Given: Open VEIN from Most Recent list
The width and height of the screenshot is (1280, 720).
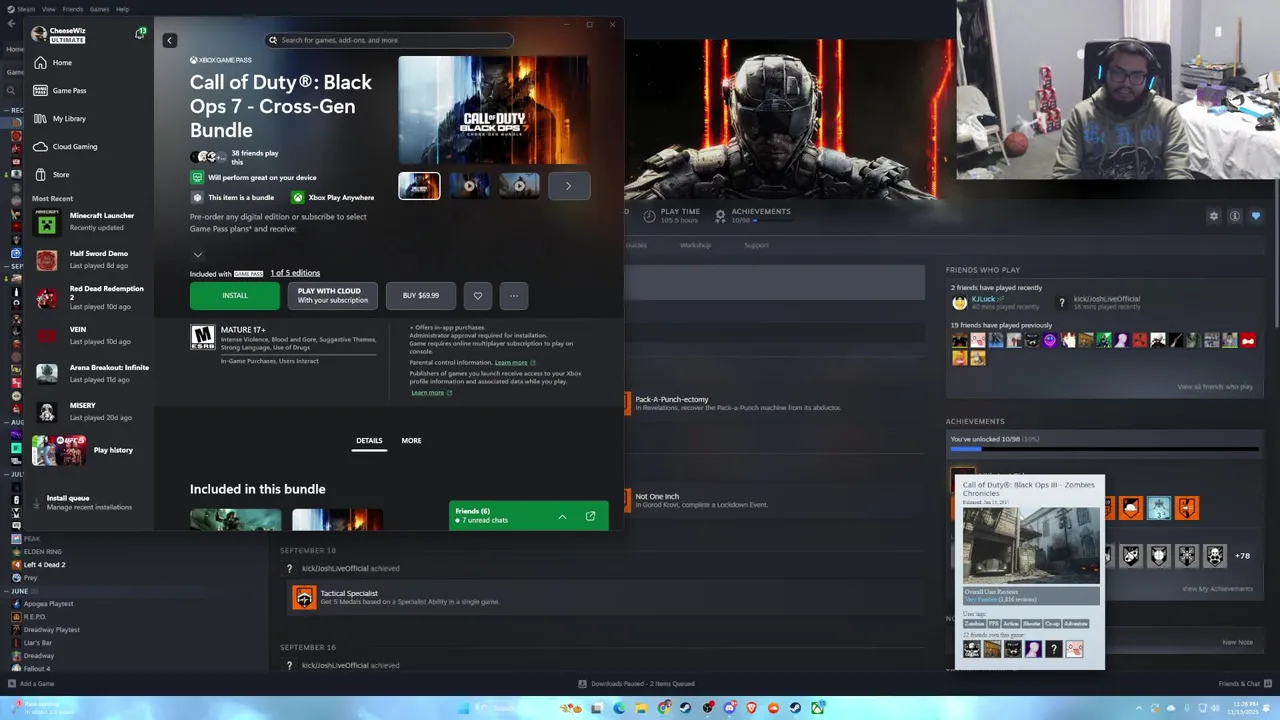Looking at the screenshot, I should point(91,335).
